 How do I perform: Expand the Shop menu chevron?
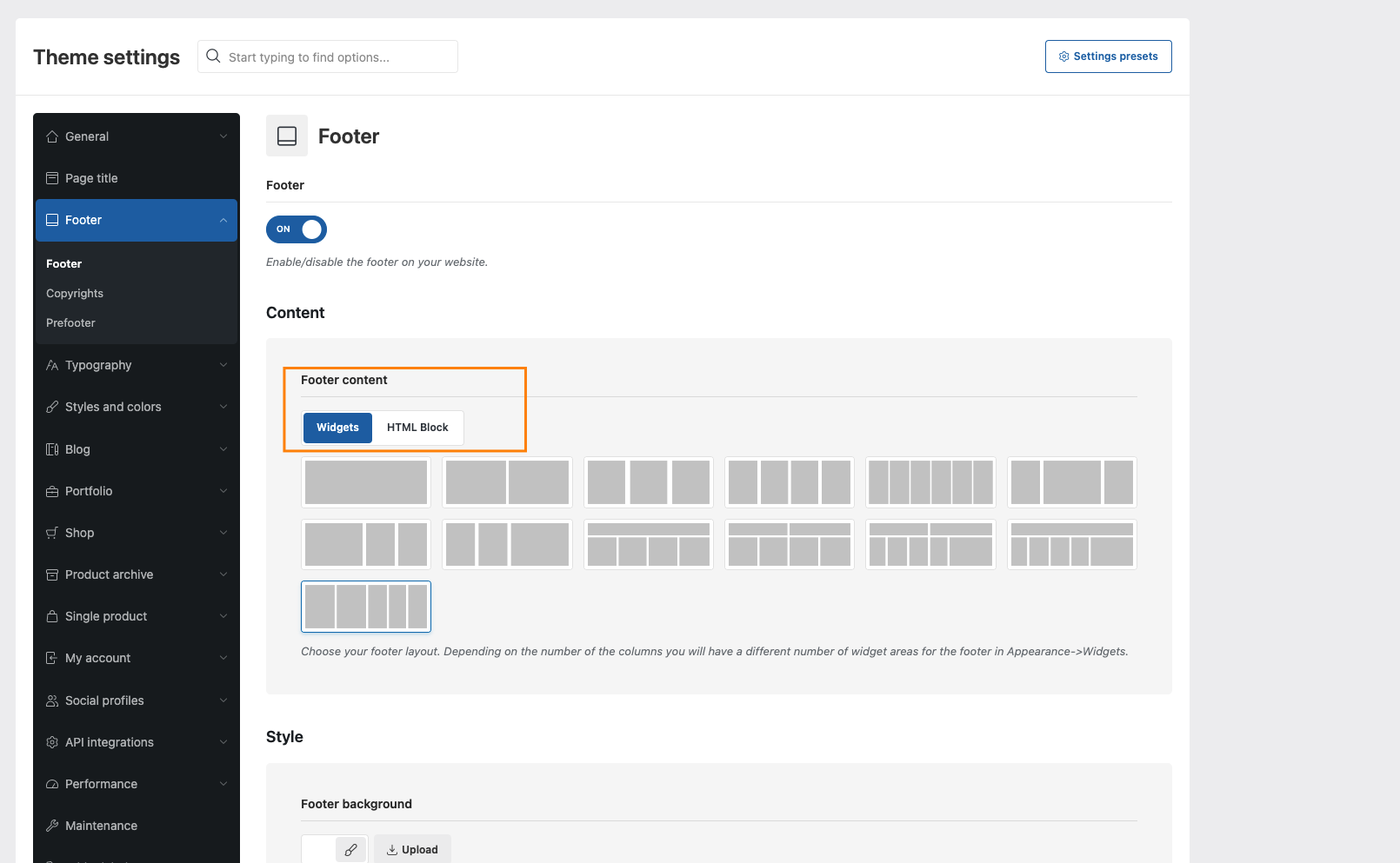pyautogui.click(x=223, y=533)
